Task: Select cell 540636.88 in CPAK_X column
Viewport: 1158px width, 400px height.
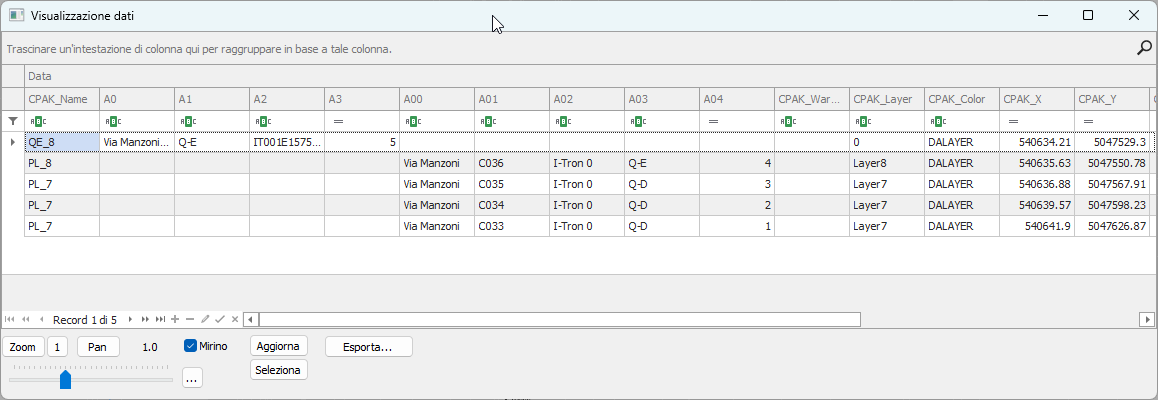Action: (1038, 184)
